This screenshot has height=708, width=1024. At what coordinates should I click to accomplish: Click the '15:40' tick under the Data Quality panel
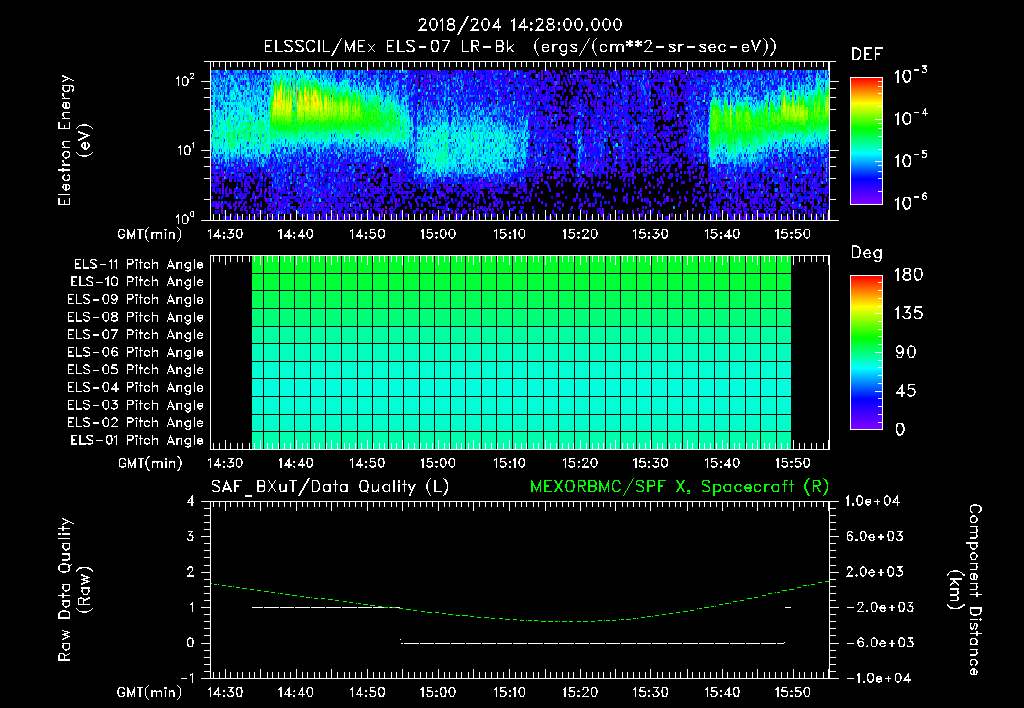[x=722, y=692]
